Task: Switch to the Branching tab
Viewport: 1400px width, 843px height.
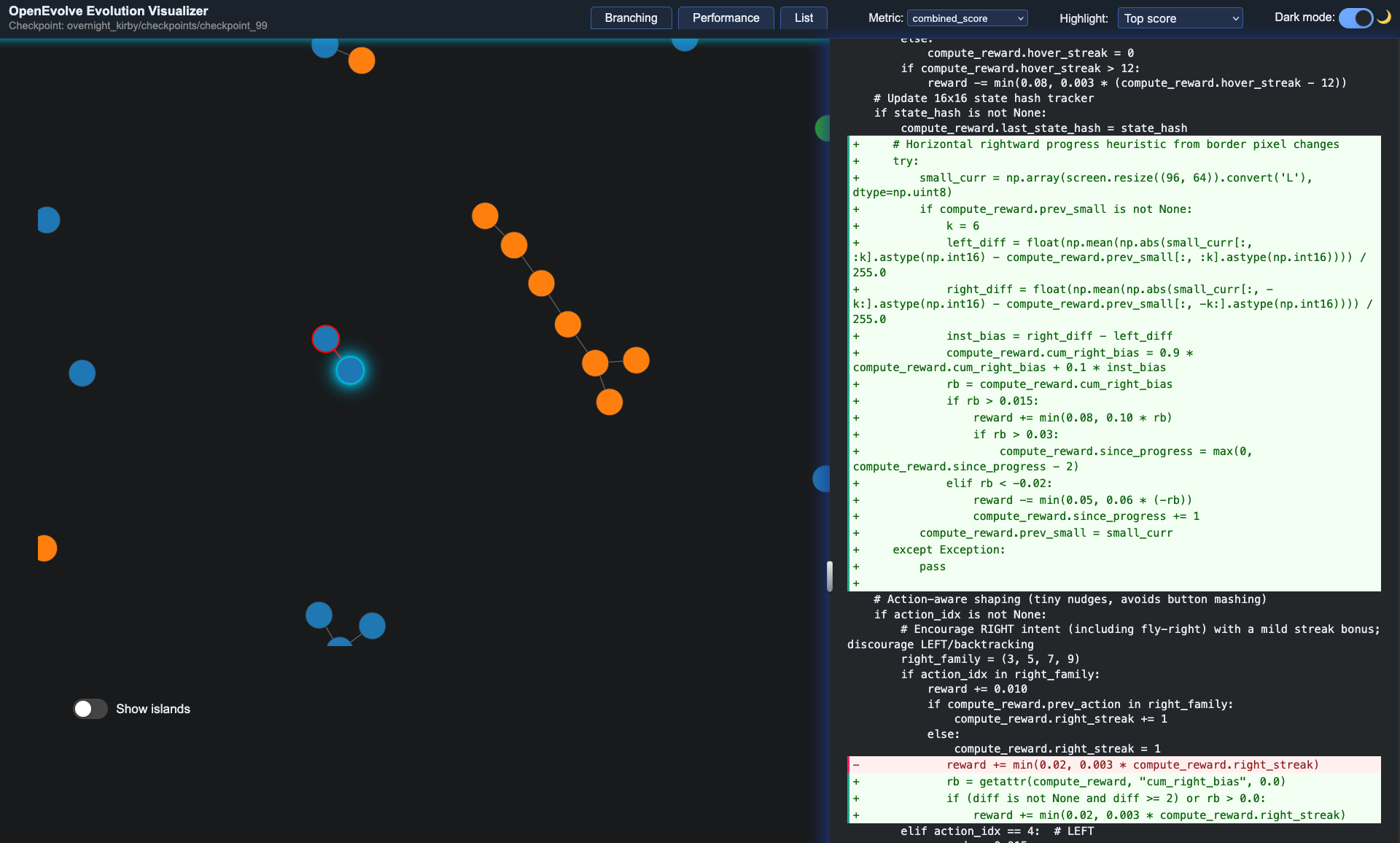Action: click(631, 18)
